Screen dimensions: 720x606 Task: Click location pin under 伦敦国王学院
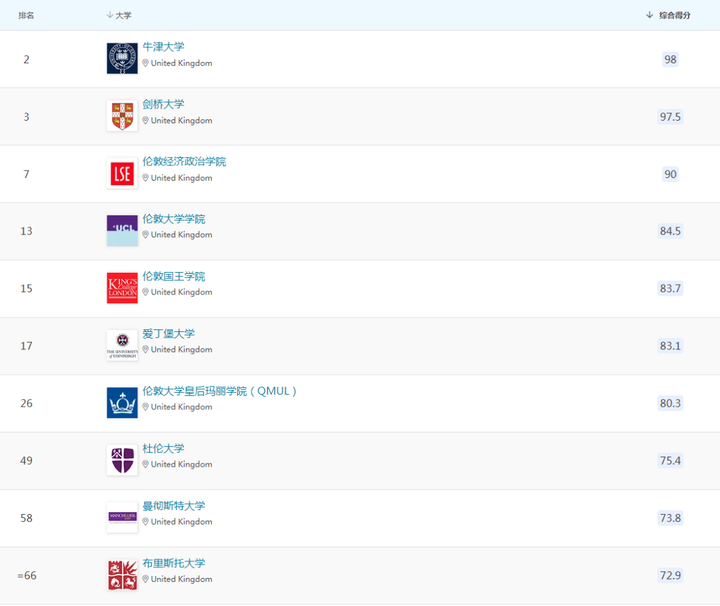click(145, 292)
